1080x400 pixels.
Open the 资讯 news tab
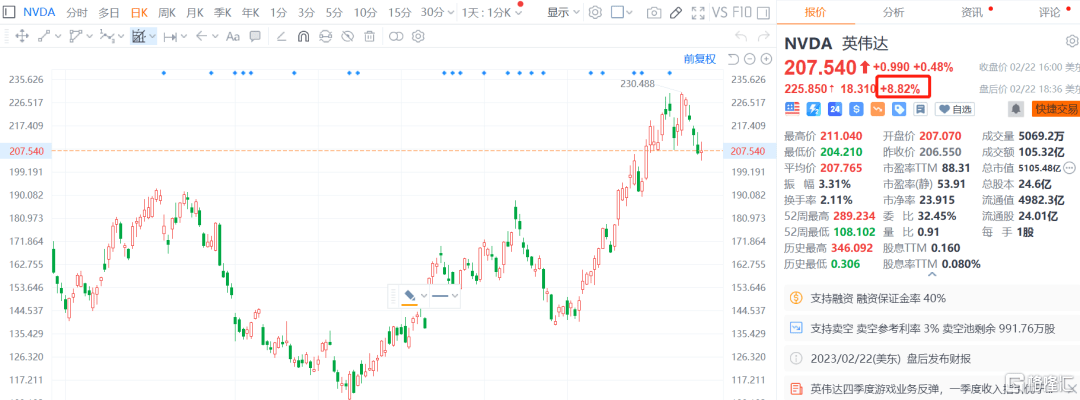[973, 12]
